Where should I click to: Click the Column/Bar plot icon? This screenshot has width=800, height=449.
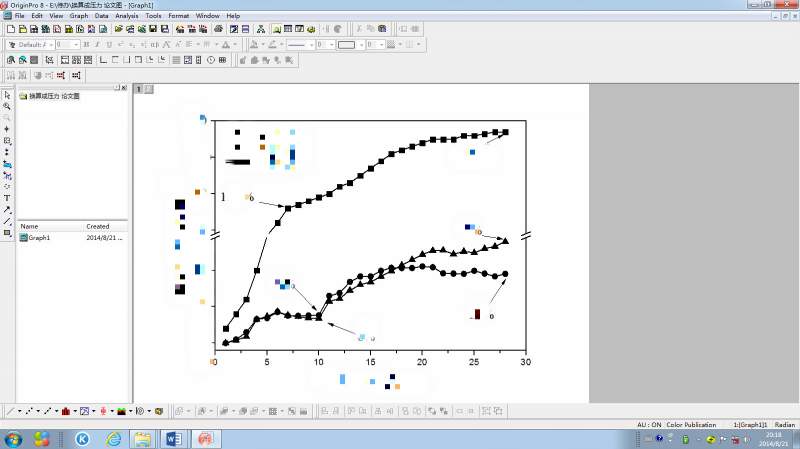click(66, 411)
